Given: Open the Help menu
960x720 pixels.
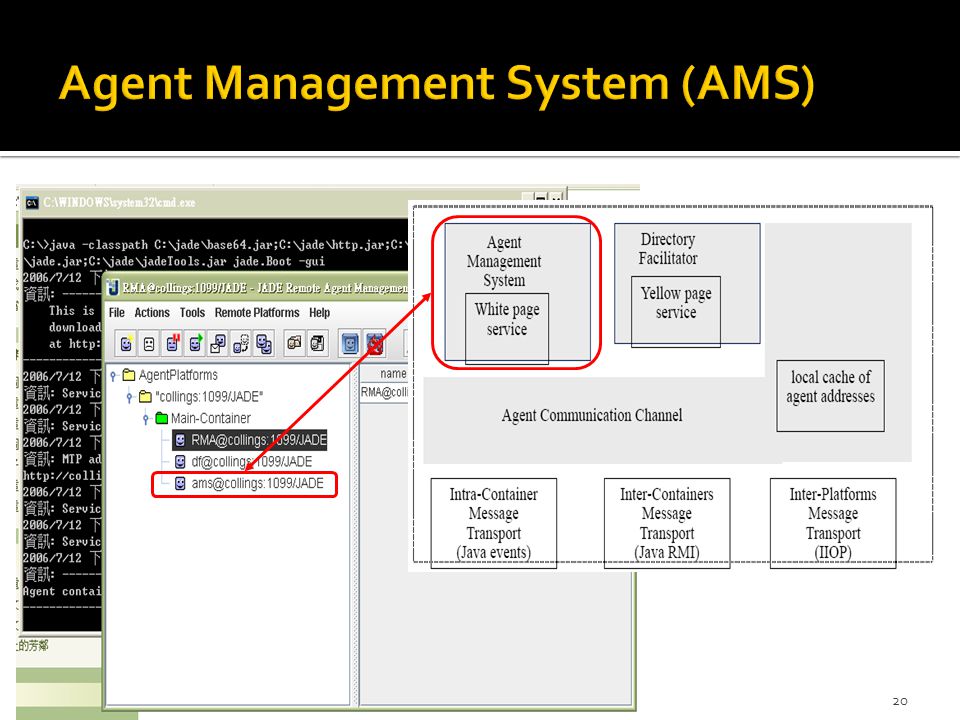Looking at the screenshot, I should [x=320, y=312].
